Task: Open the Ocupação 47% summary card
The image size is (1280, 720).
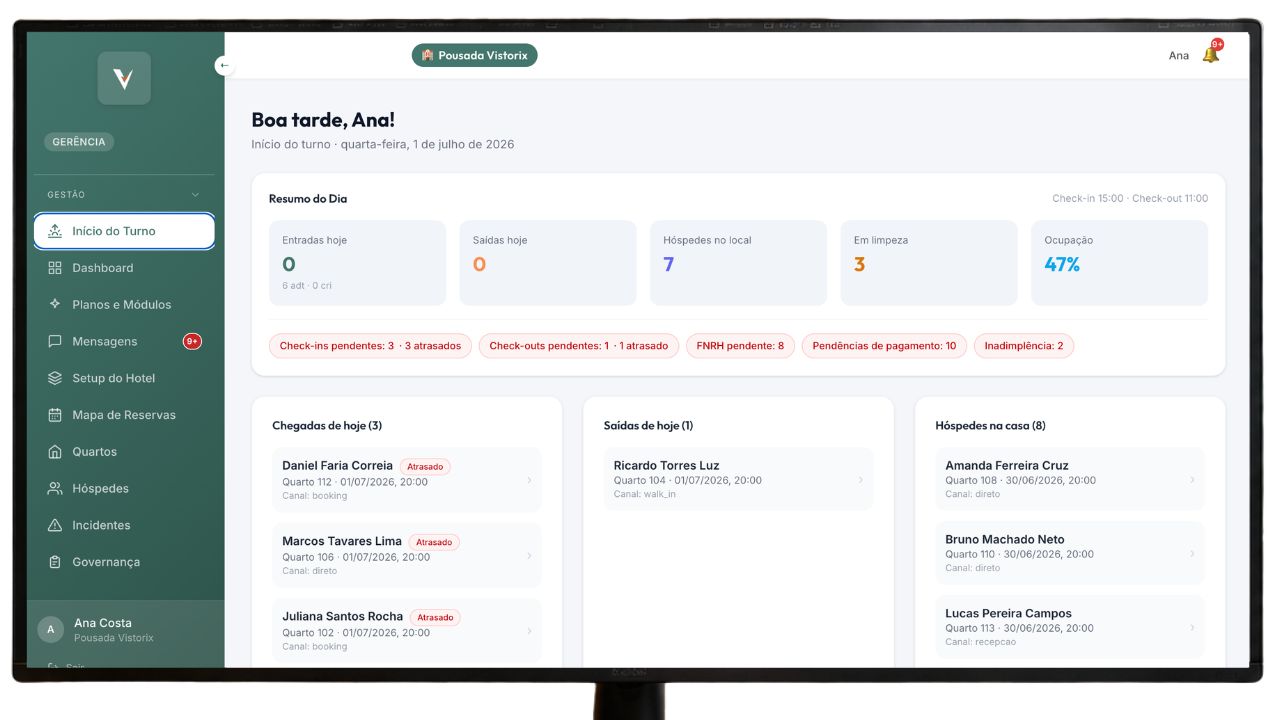Action: (x=1119, y=262)
